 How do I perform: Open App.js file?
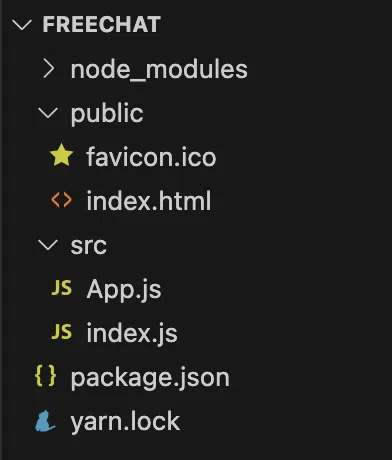coord(124,290)
